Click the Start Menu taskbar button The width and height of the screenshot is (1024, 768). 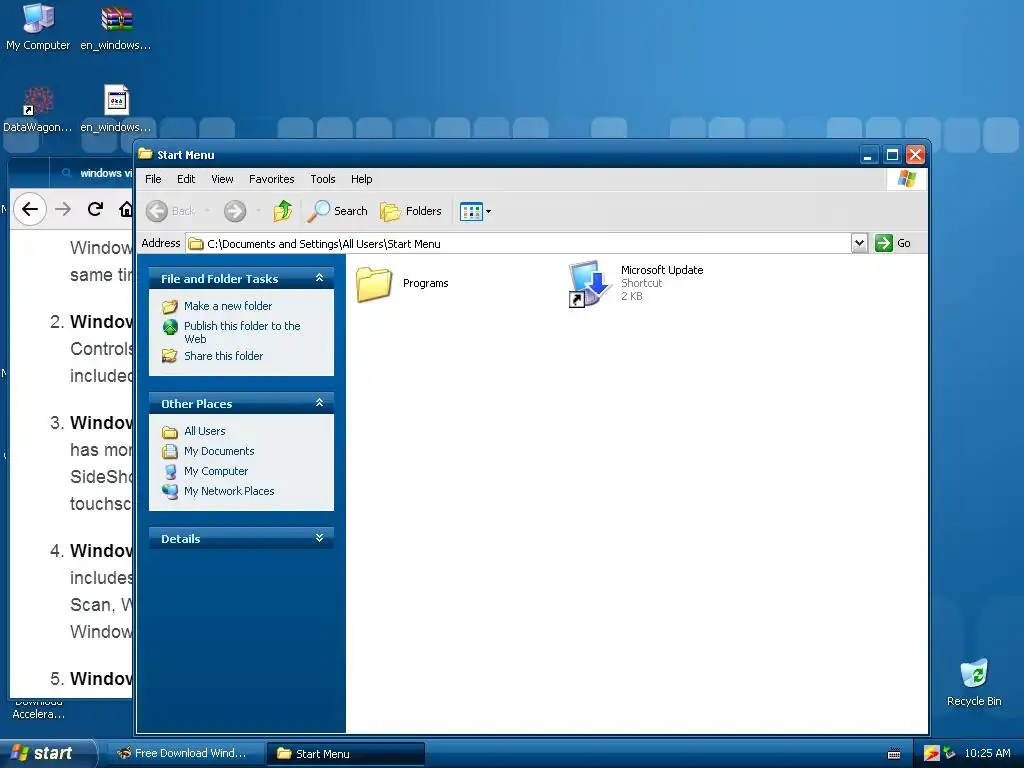tap(346, 754)
